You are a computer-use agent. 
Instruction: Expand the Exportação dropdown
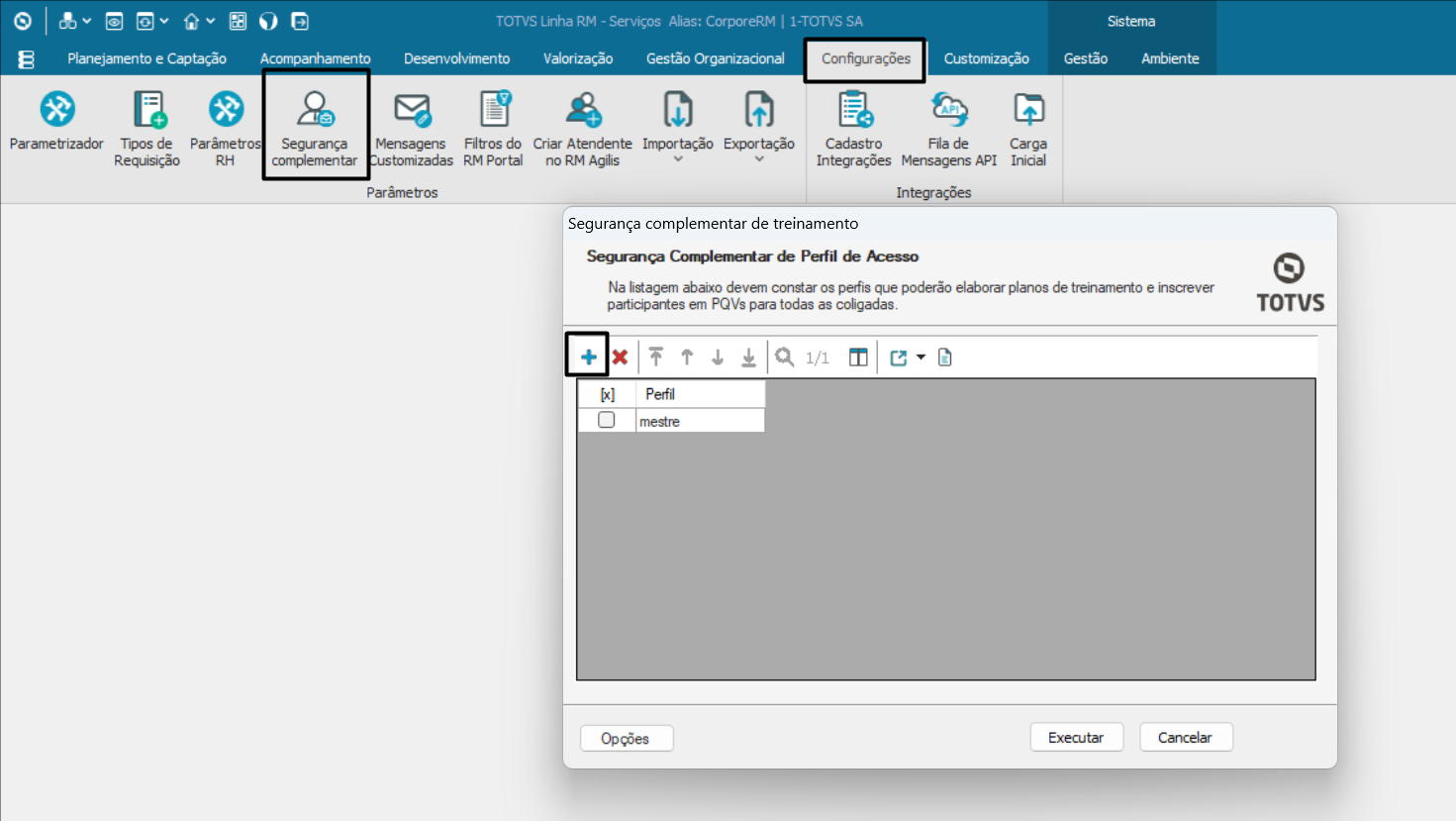pos(759,158)
